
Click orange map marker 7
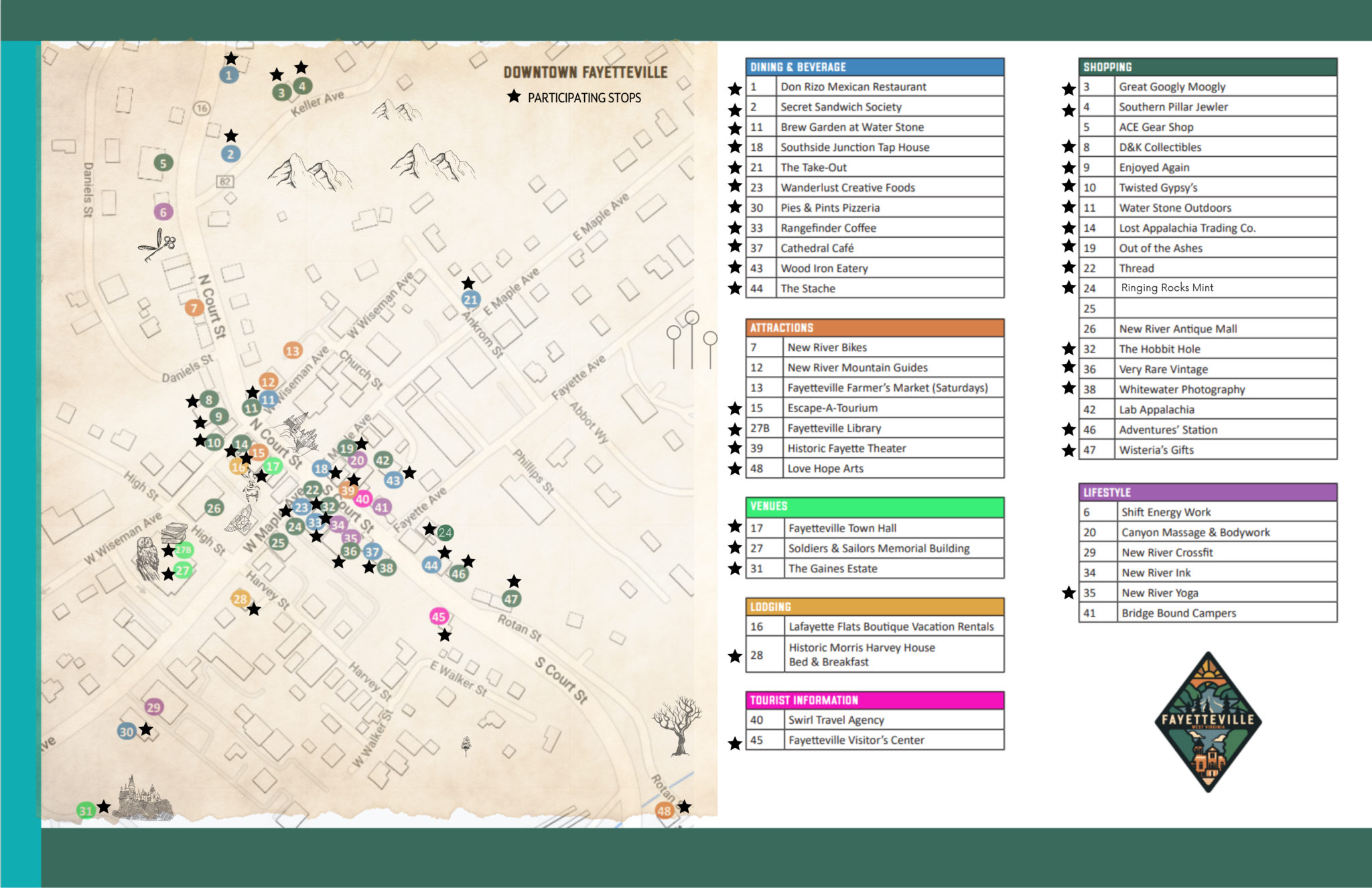(x=194, y=308)
